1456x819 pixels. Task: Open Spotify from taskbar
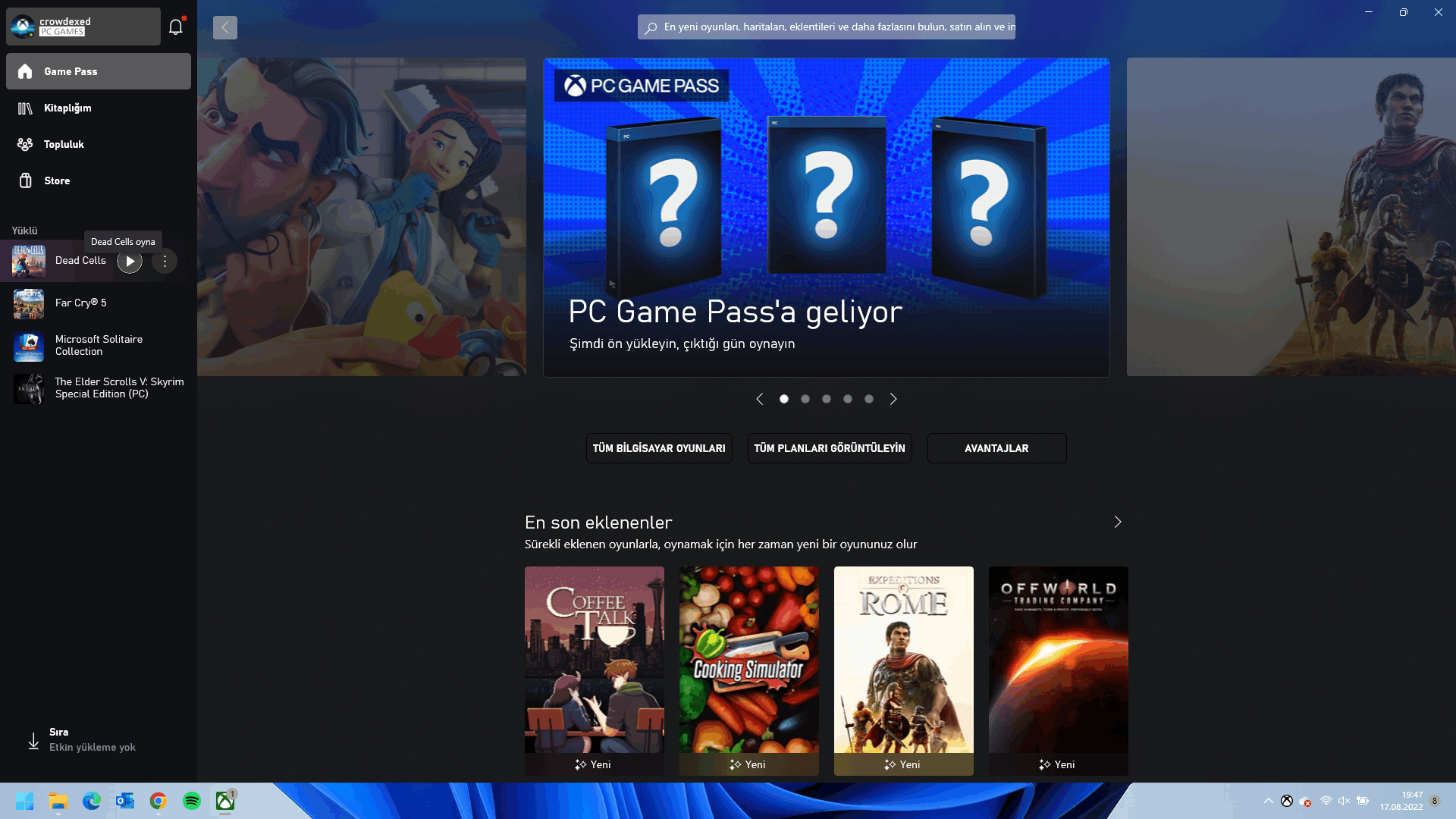192,801
